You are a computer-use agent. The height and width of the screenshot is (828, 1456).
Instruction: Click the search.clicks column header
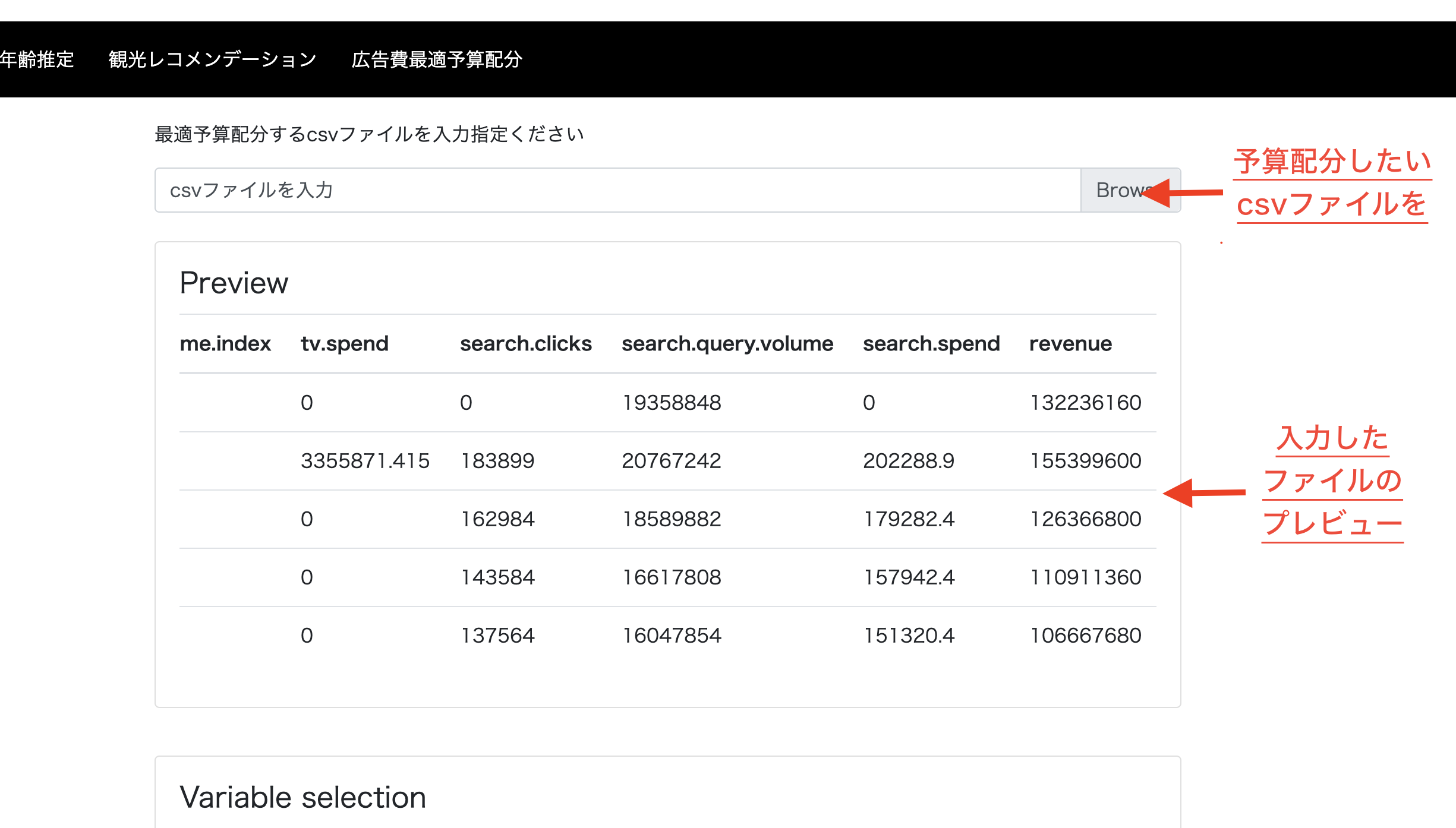(525, 343)
